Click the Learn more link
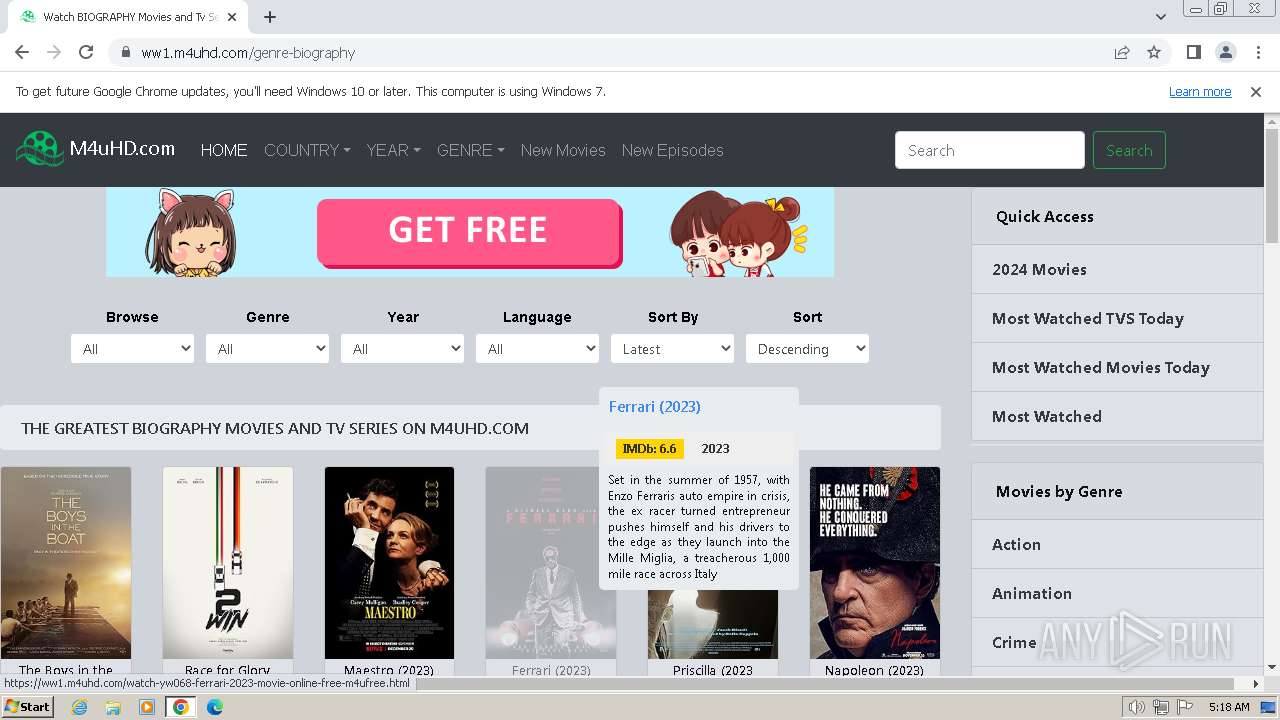Image resolution: width=1280 pixels, height=720 pixels. (1200, 91)
